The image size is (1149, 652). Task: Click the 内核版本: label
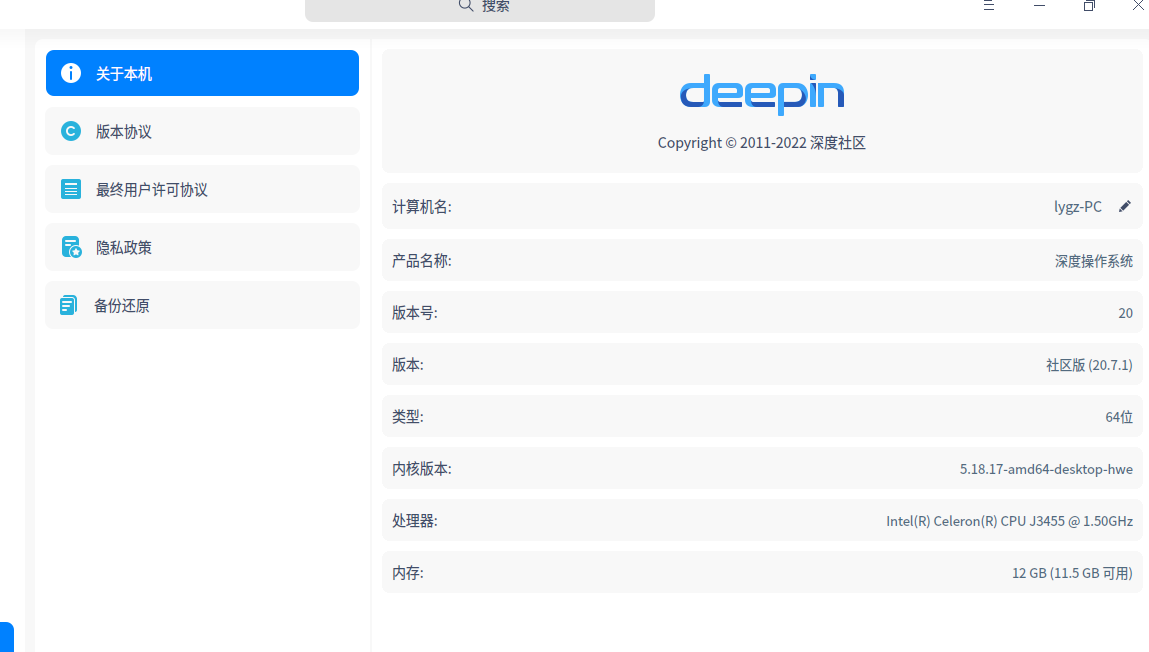422,469
